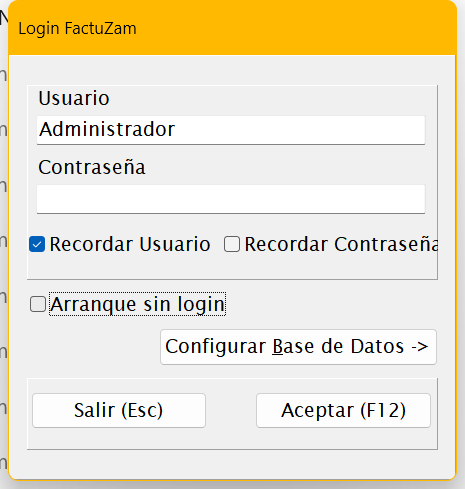Click the Contraseña label text

[x=92, y=167]
